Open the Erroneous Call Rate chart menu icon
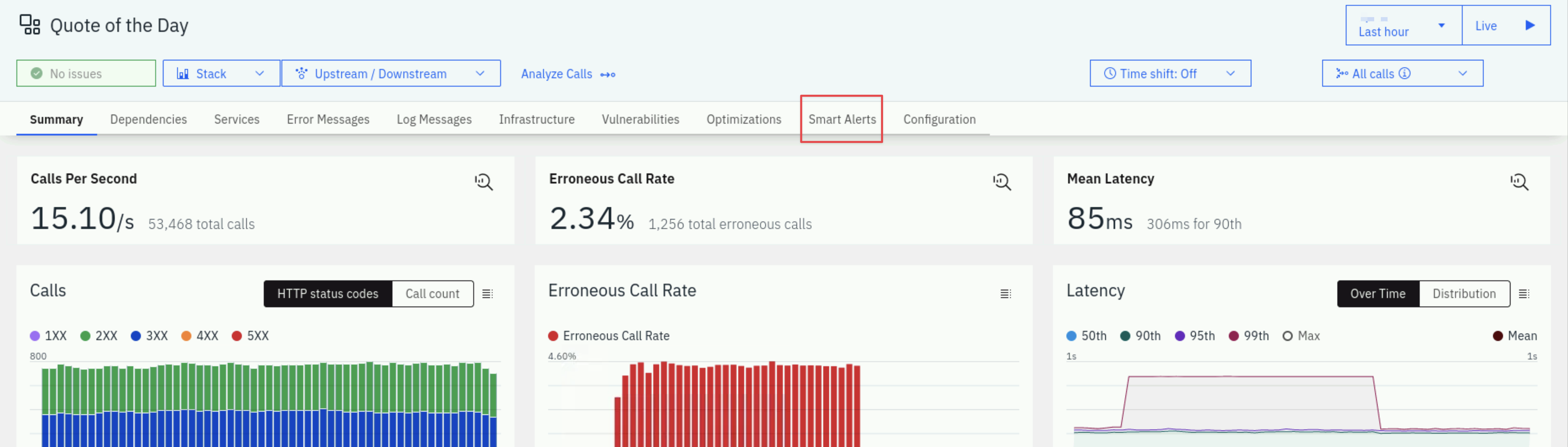Screen dimensions: 1568x447 1006,294
